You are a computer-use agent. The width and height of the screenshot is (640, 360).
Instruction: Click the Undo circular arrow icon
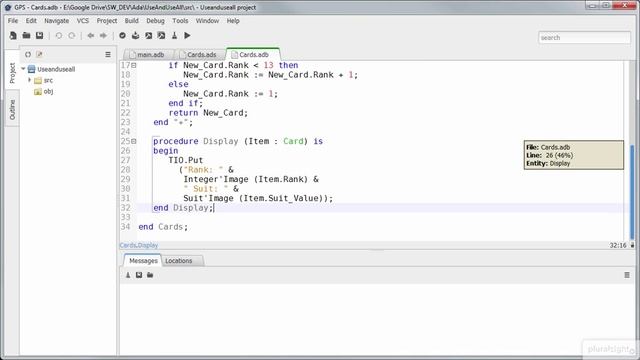pos(59,36)
